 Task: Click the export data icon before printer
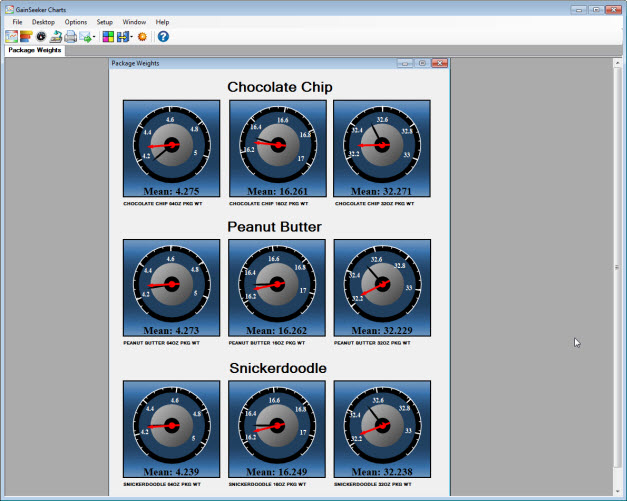coord(56,37)
